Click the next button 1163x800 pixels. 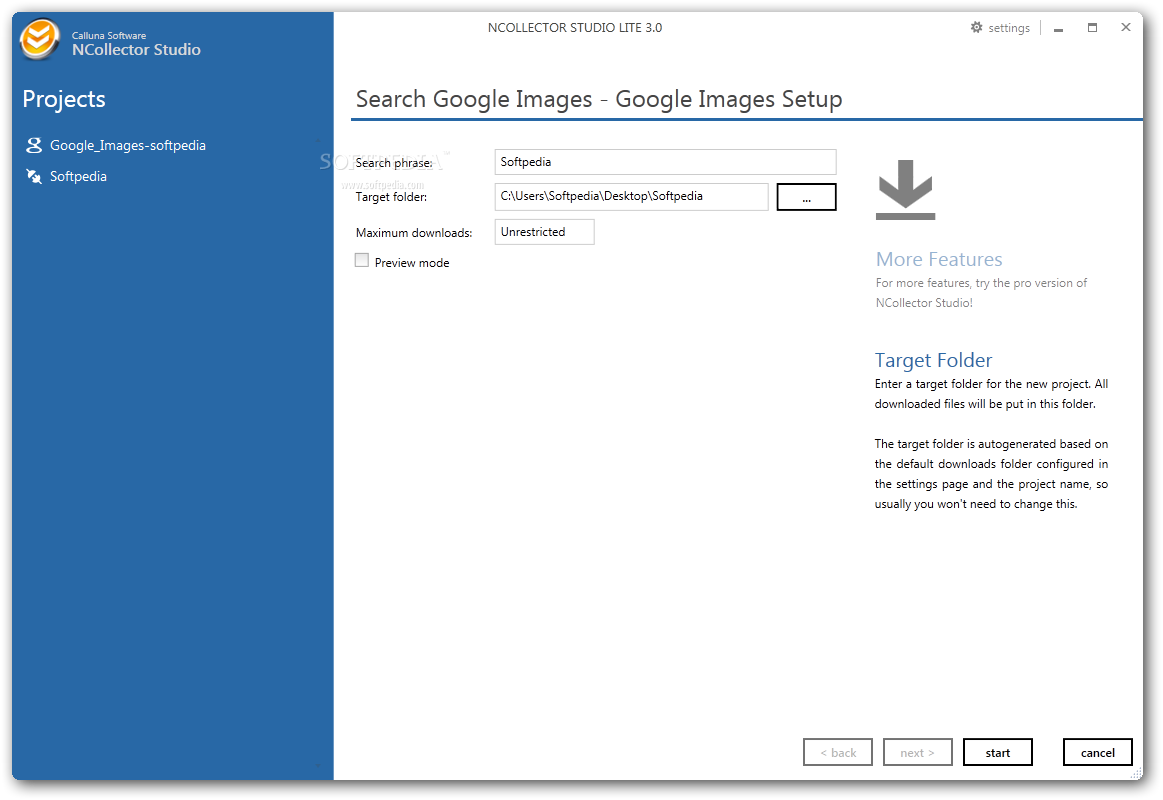pyautogui.click(x=917, y=753)
